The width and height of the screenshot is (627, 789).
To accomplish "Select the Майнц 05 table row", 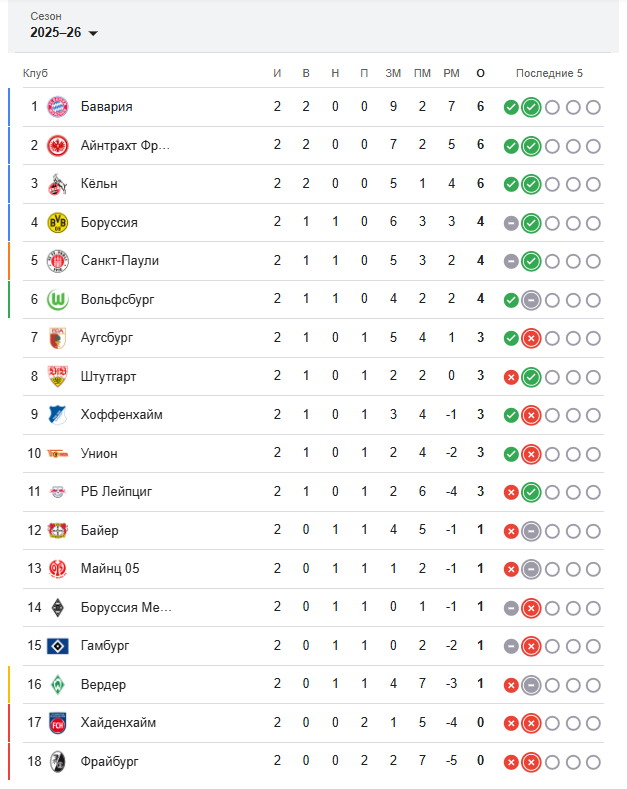I will point(300,569).
